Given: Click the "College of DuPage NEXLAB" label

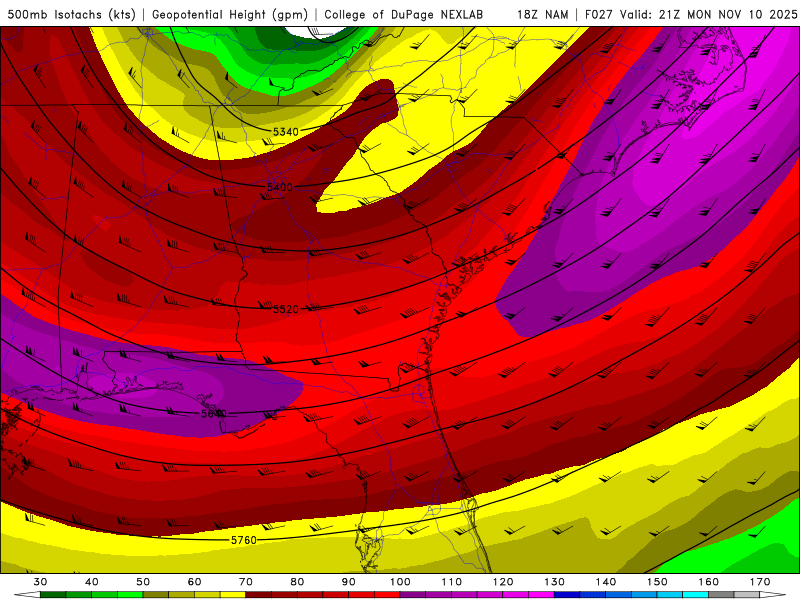Looking at the screenshot, I should click(404, 15).
